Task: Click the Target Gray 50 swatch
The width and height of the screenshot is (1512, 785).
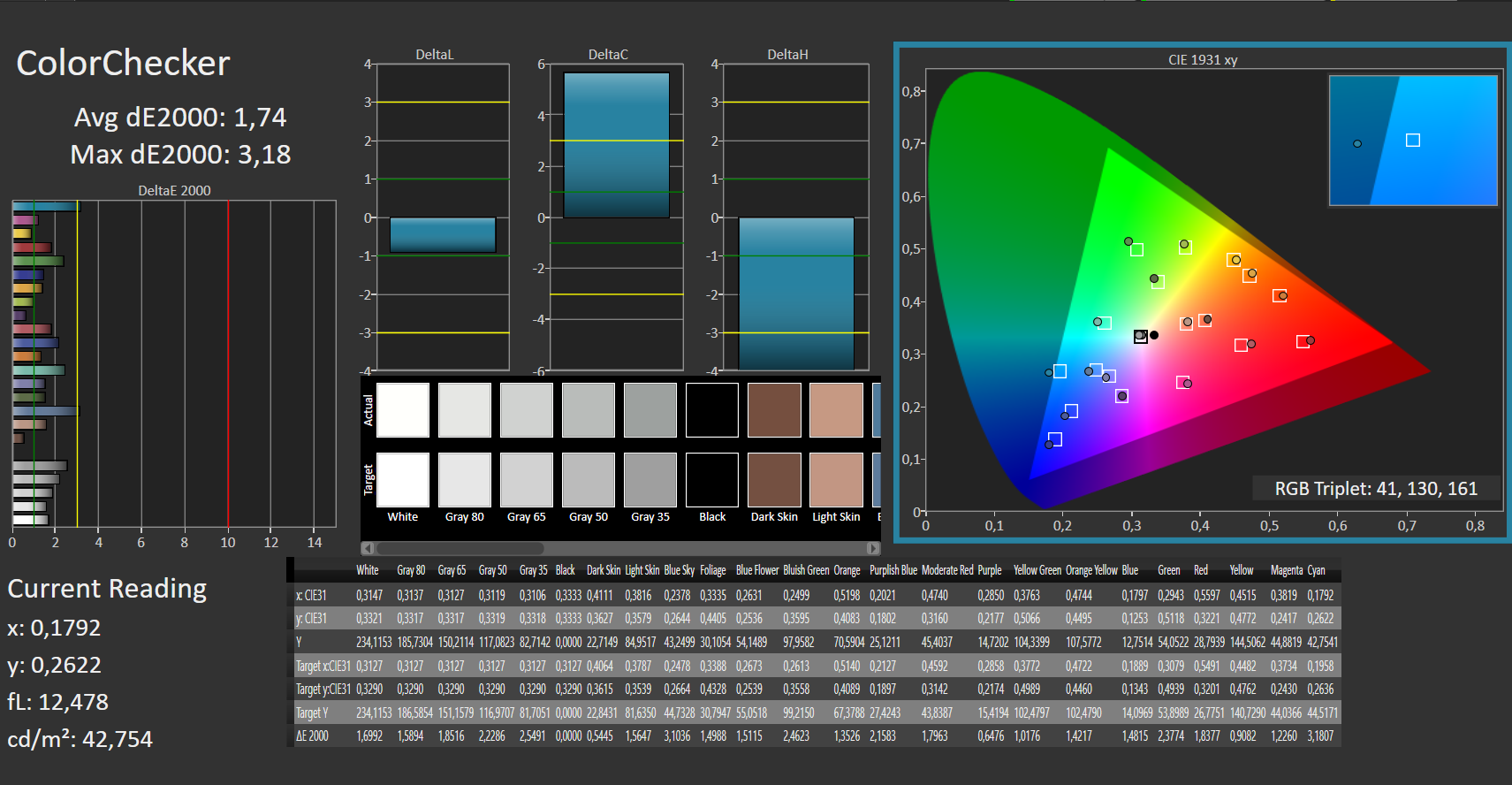Action: [589, 480]
